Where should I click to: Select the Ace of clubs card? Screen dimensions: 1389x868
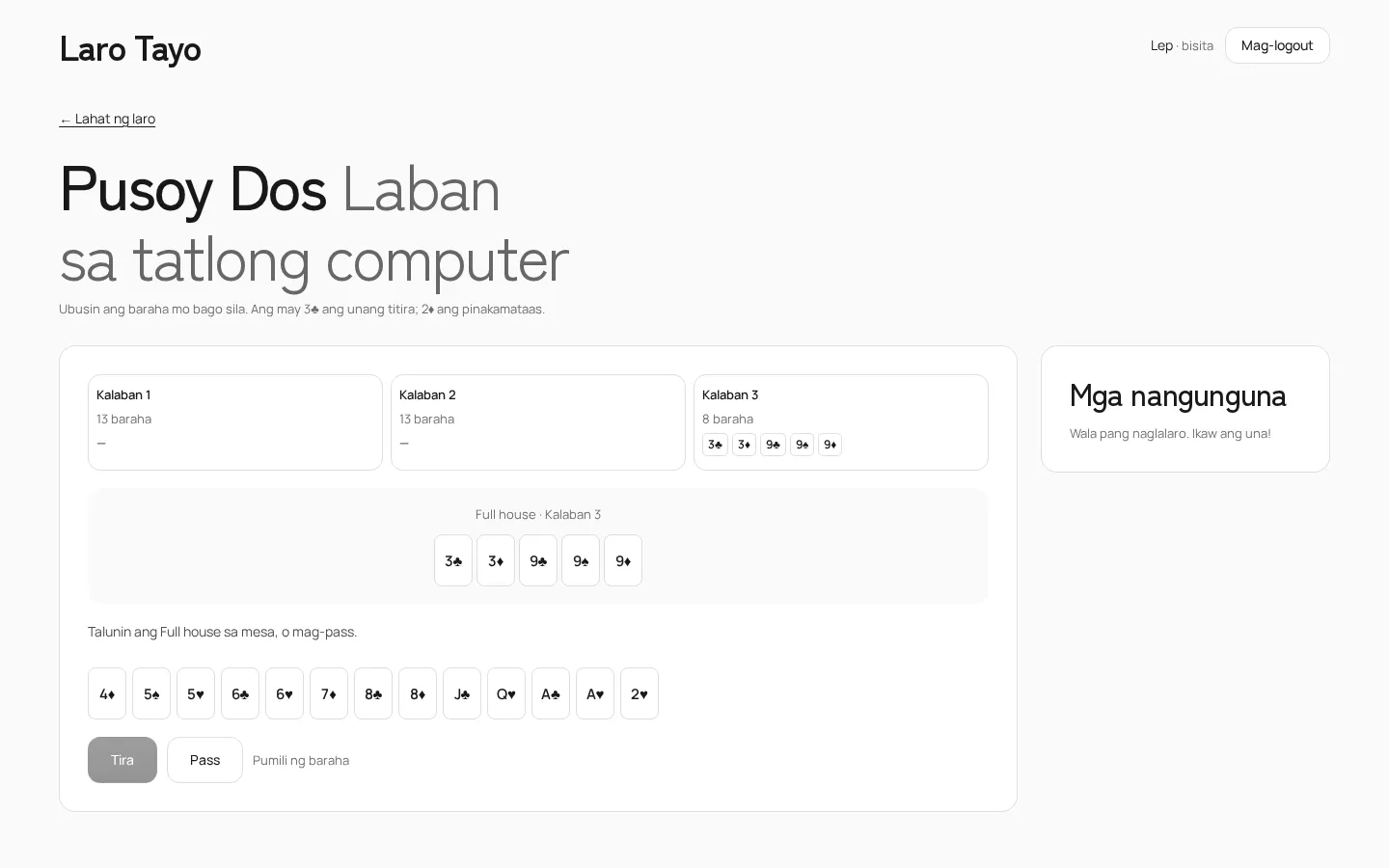pos(551,693)
